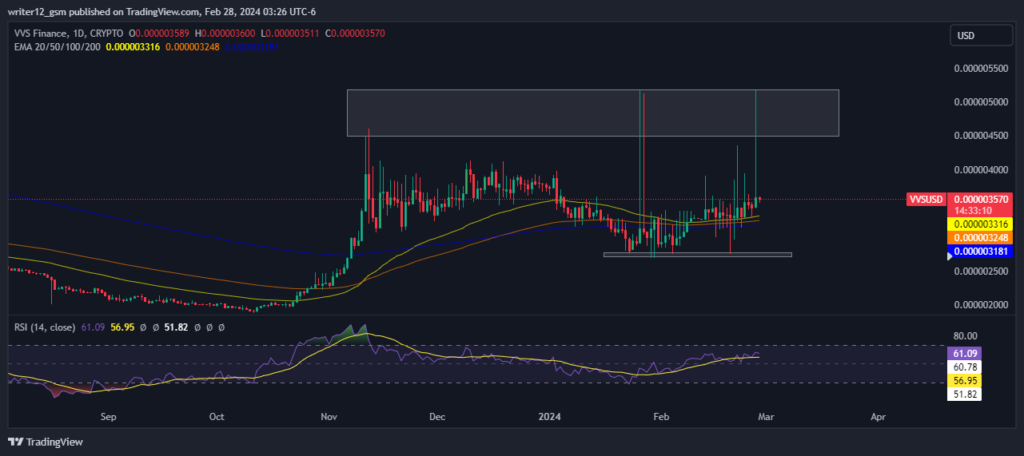The image size is (1024, 456).
Task: Select the large gray resistance zone rectangle
Action: click(x=592, y=113)
